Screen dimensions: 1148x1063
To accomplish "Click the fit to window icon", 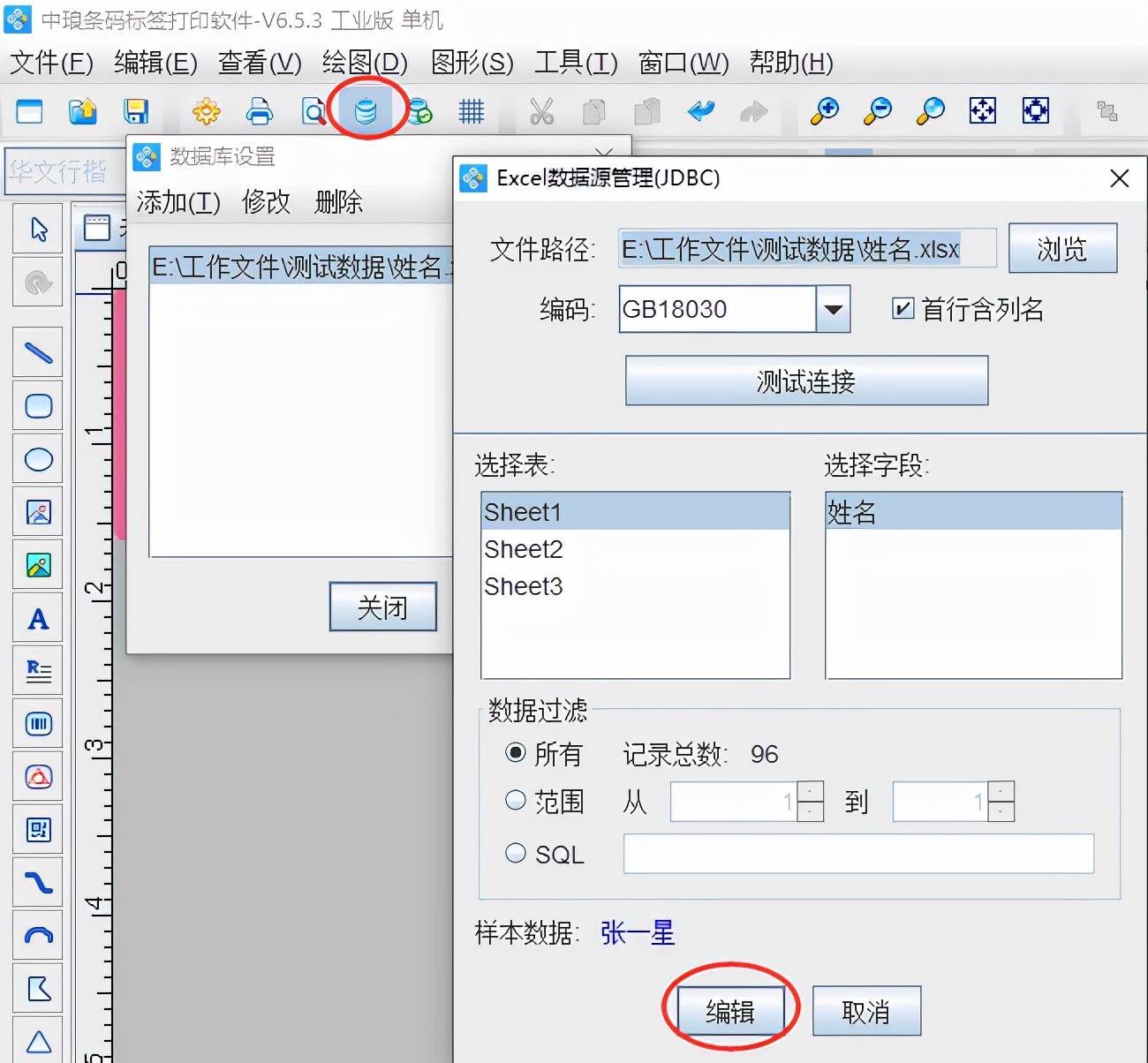I will 983,111.
